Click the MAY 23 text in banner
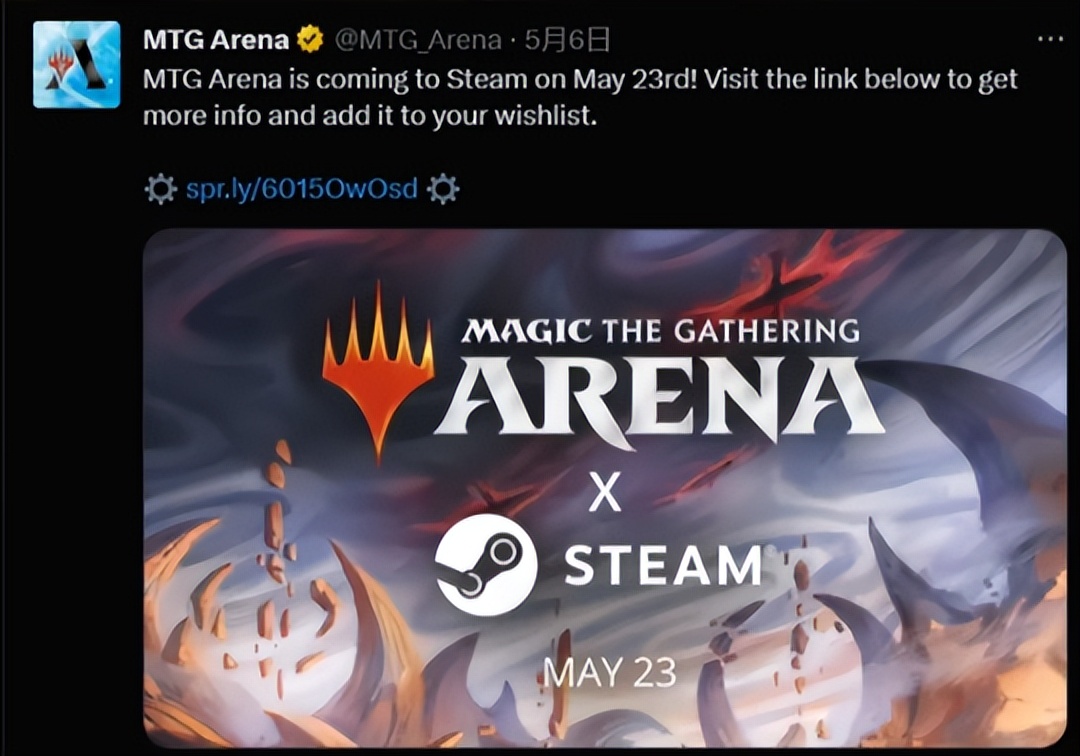The image size is (1080, 756). pyautogui.click(x=610, y=672)
